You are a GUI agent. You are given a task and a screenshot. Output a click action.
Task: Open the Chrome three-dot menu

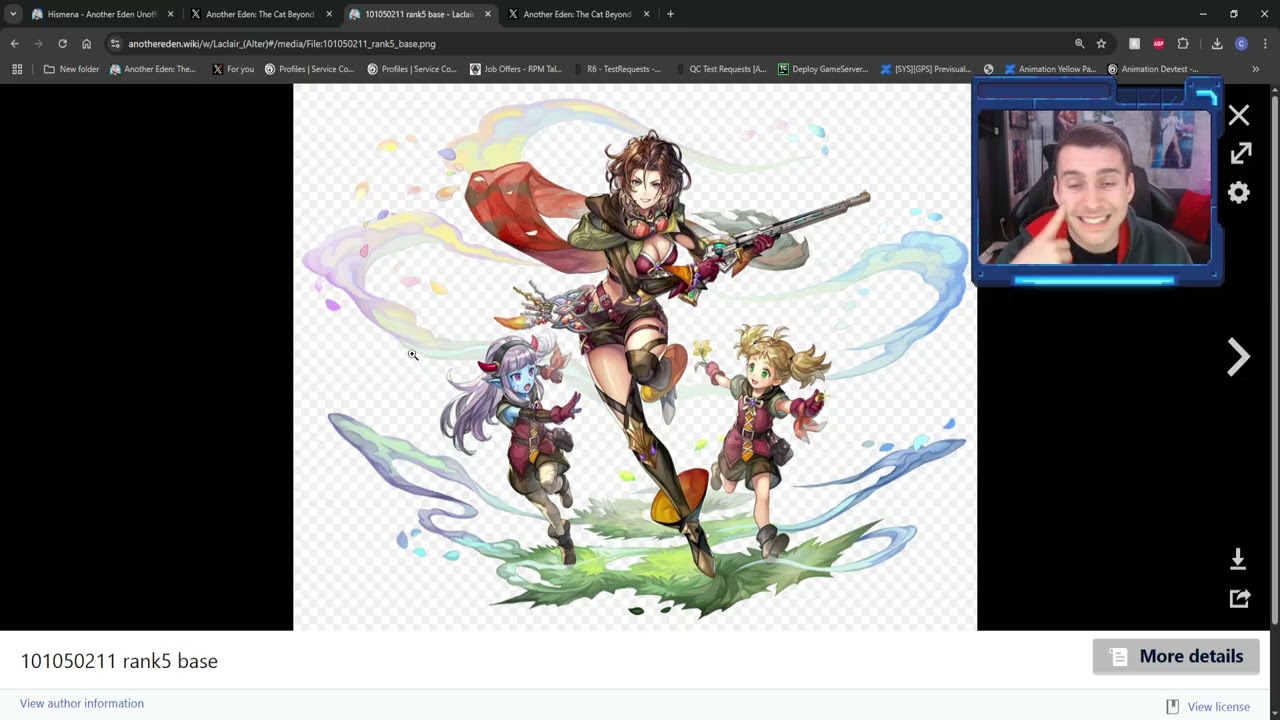1265,44
